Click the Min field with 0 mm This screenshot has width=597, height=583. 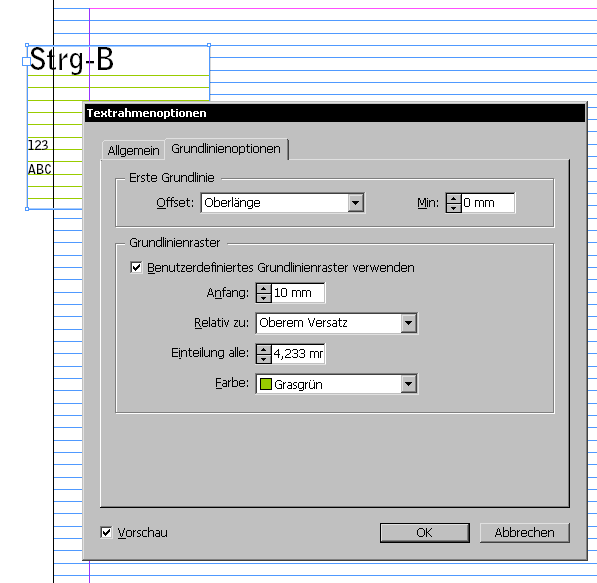tap(488, 203)
